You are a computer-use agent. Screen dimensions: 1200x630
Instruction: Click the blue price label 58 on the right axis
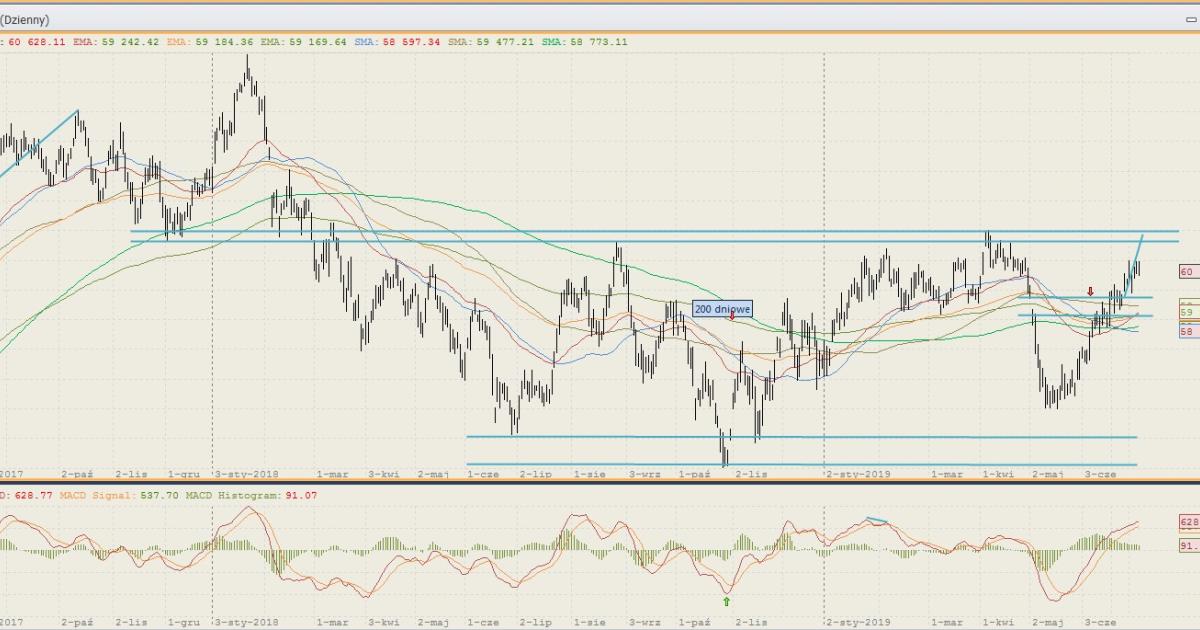click(1187, 331)
